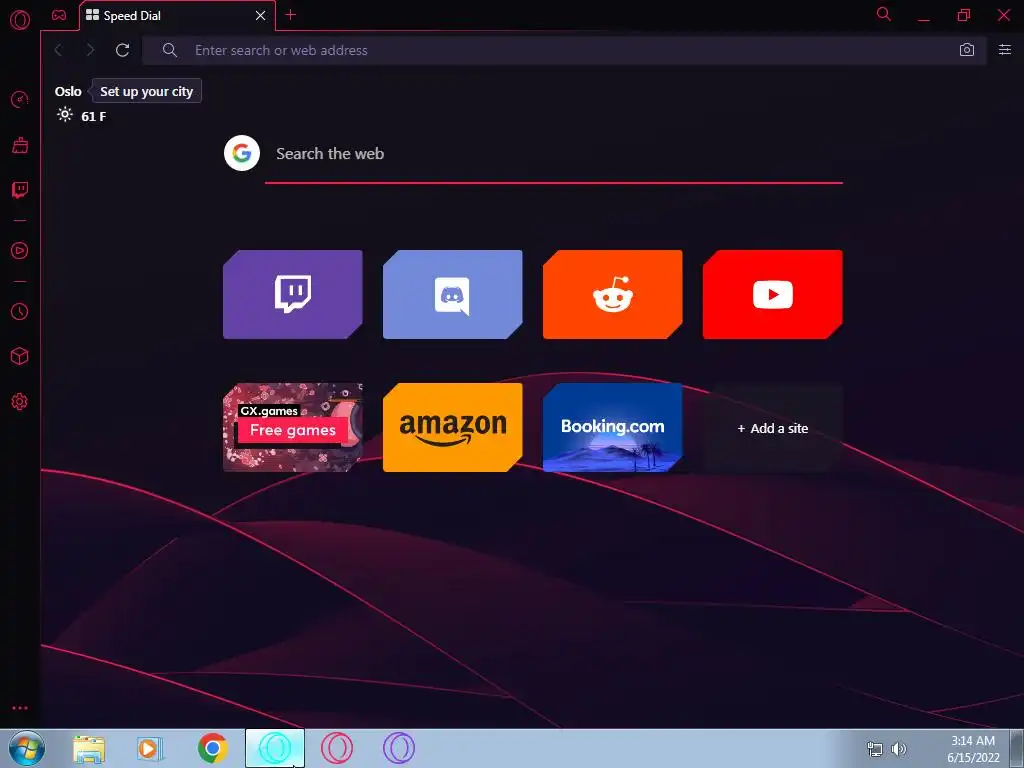Open the YouTube speed dial tile
The width and height of the screenshot is (1024, 768).
(x=773, y=295)
